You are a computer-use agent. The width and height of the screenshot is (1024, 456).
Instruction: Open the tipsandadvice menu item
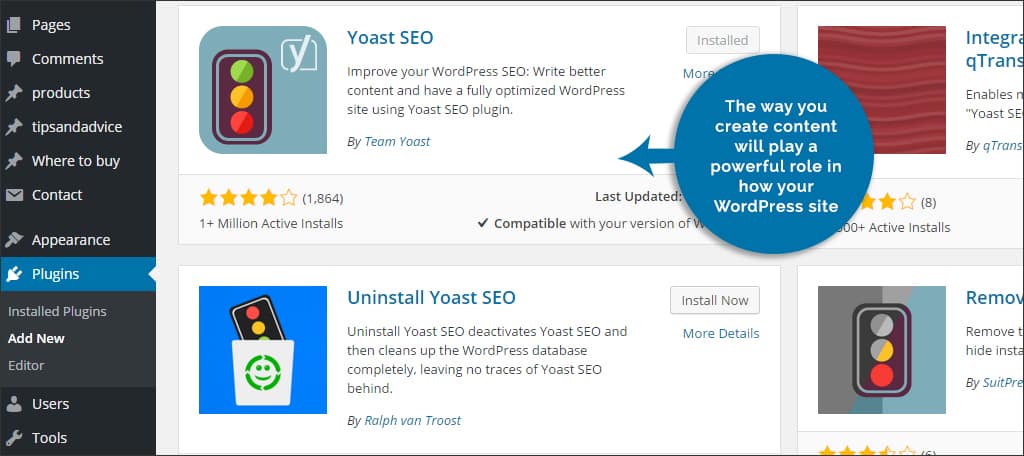[78, 127]
